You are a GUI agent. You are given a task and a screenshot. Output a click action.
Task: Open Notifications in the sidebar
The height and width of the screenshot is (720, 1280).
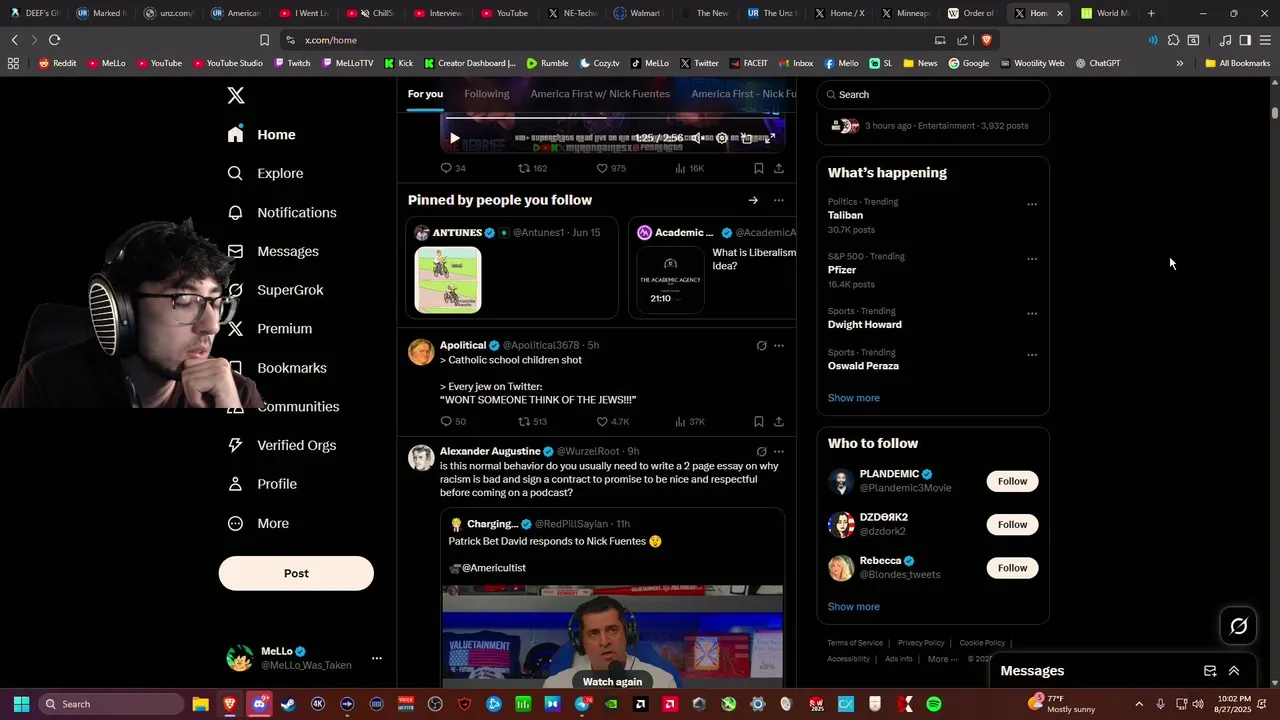[x=281, y=212]
